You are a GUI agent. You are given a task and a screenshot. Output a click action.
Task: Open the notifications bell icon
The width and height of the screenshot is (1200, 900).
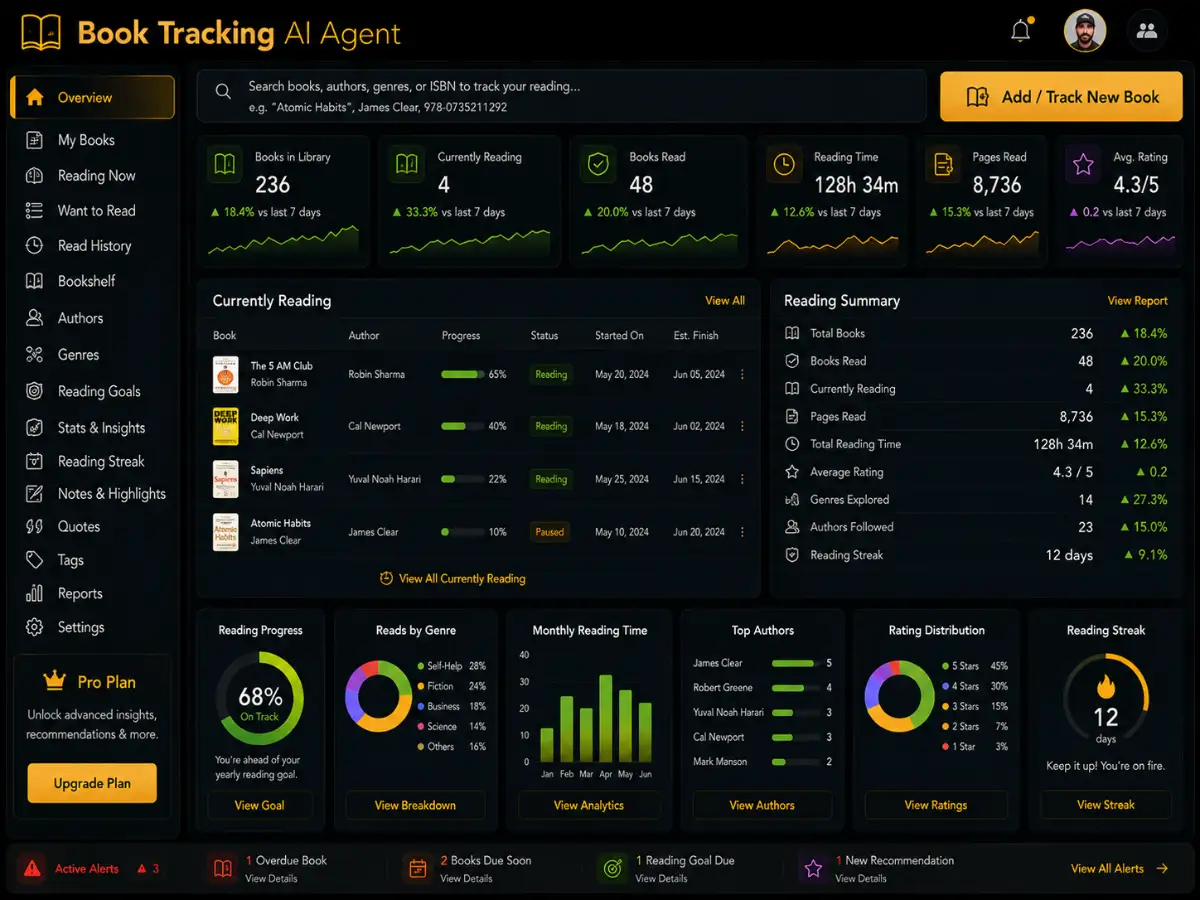coord(1020,31)
